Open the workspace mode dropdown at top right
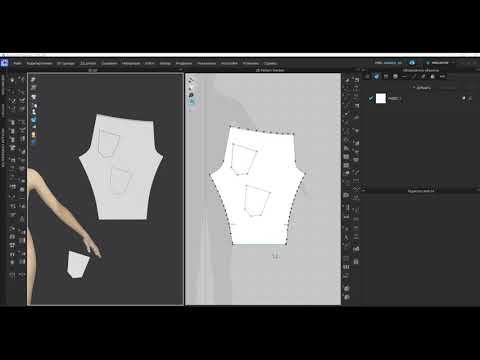The height and width of the screenshot is (360, 480). click(x=440, y=63)
